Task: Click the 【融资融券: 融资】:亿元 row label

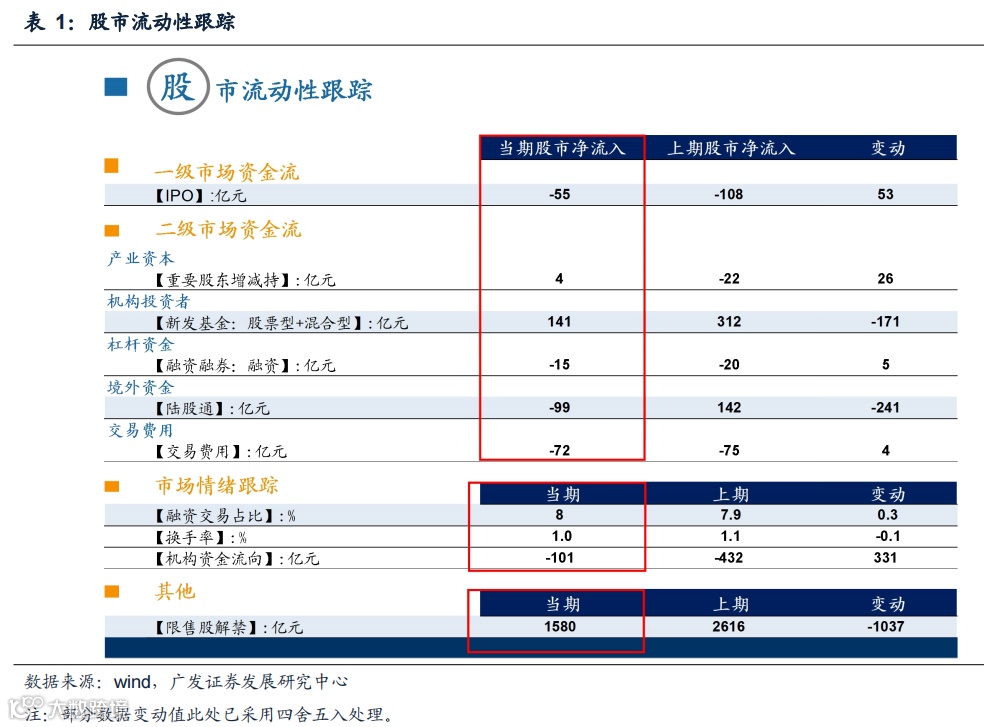Action: click(245, 365)
